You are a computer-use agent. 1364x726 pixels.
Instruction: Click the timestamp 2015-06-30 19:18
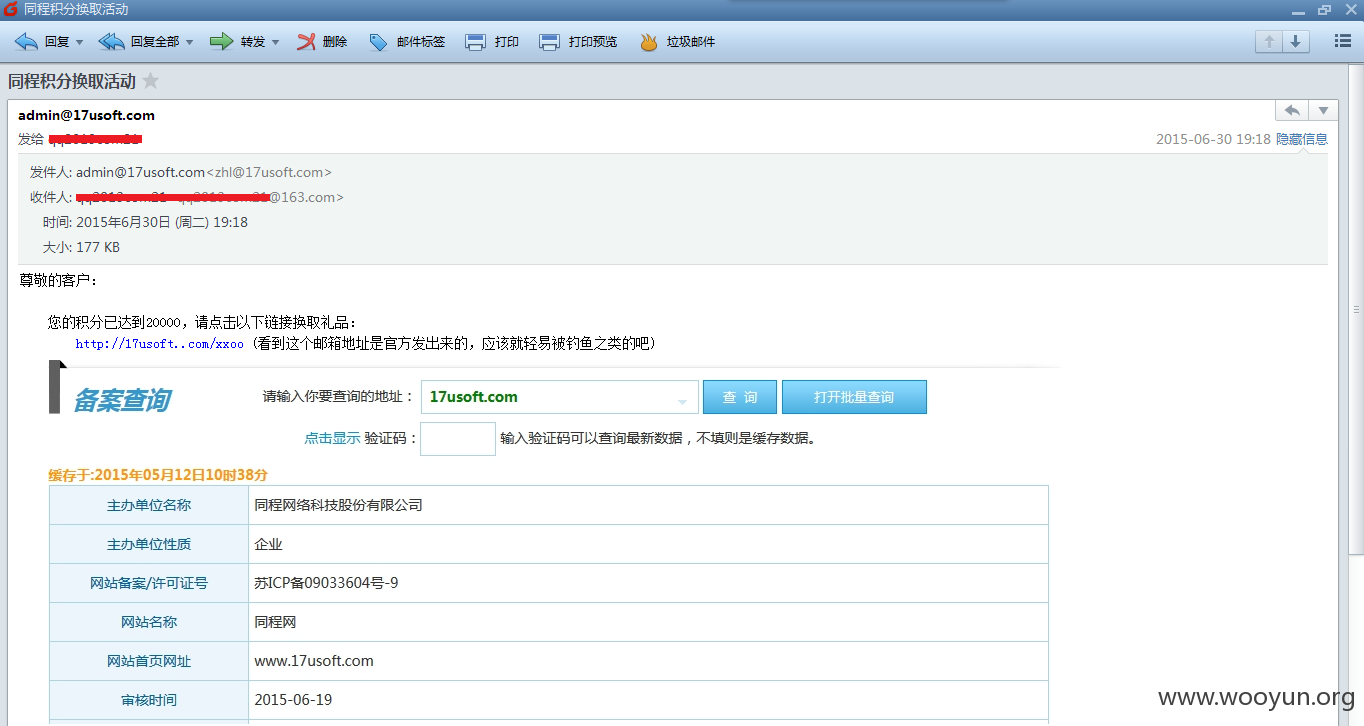[1213, 139]
